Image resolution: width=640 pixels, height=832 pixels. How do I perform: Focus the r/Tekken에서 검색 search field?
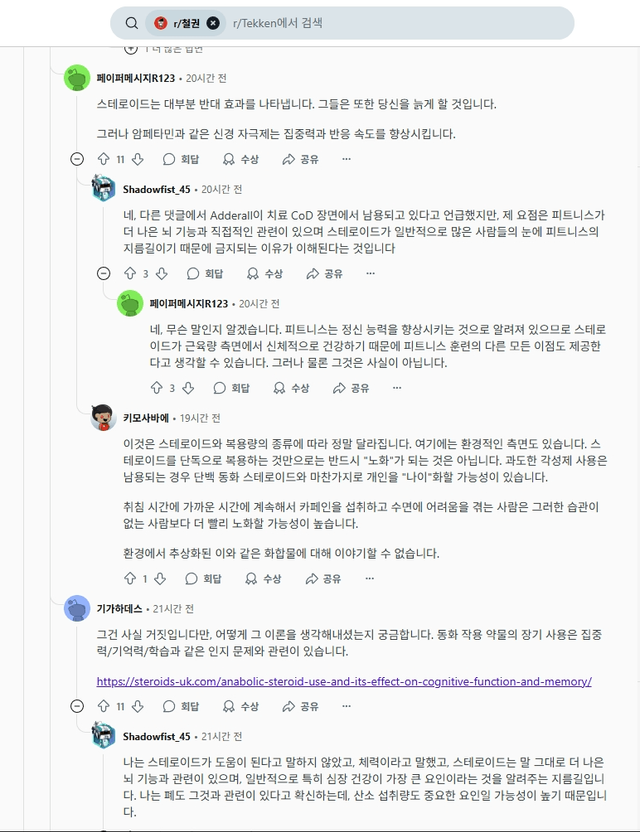[390, 23]
